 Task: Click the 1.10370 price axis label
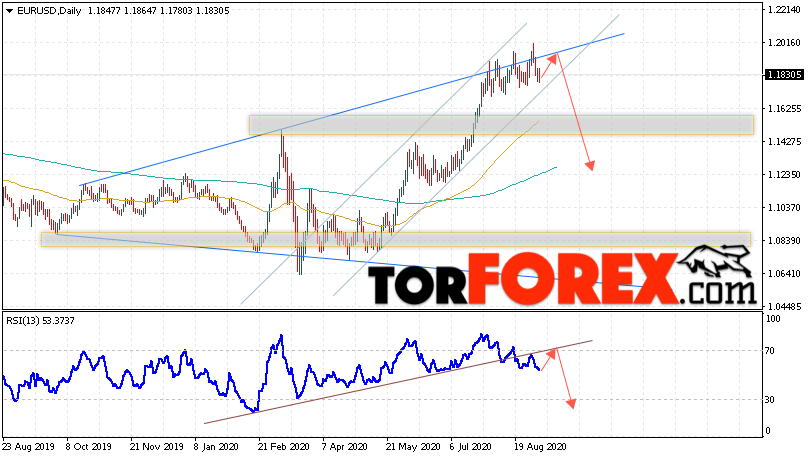coord(784,208)
